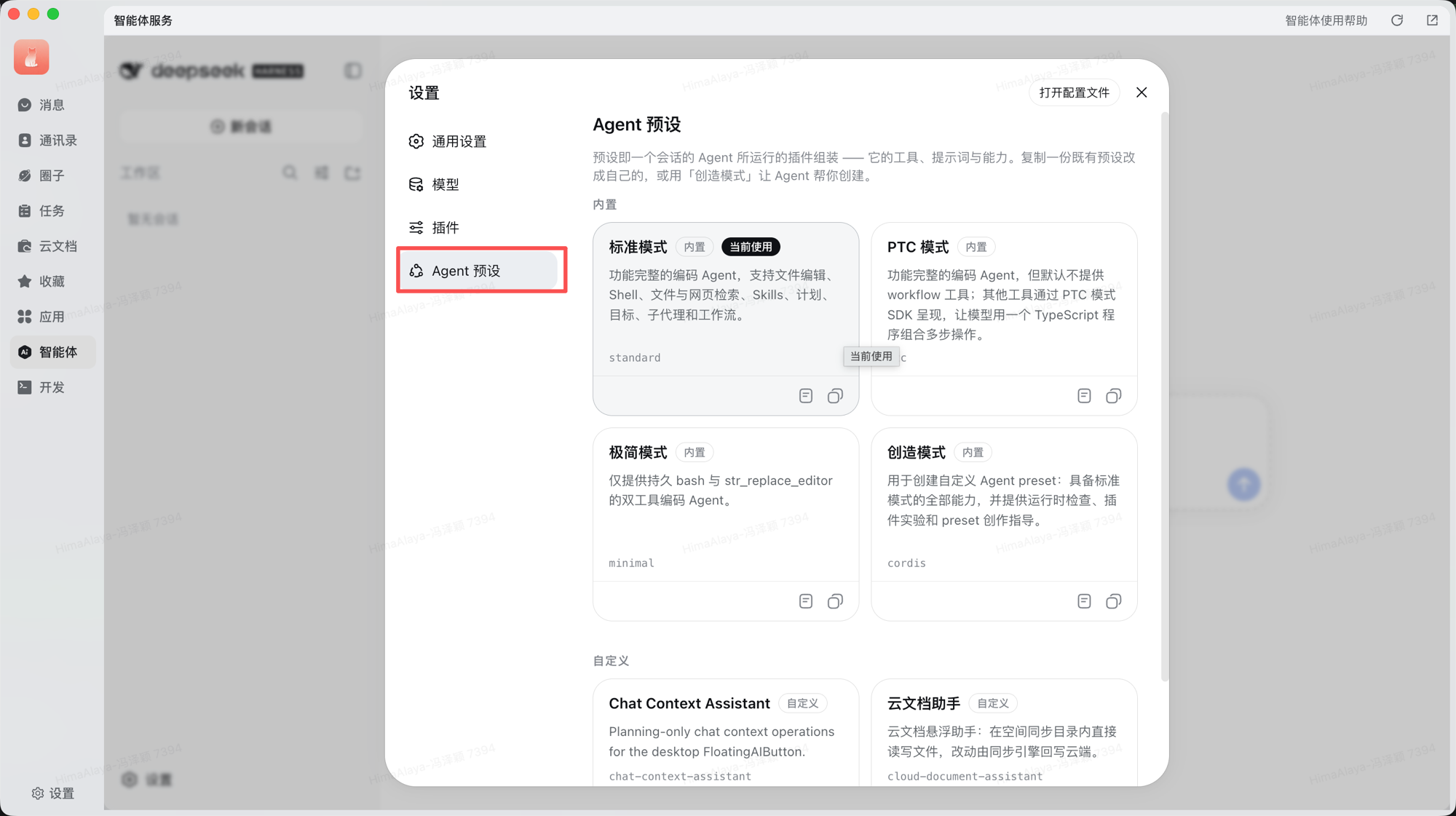Copy the 标准模式 preset
Viewport: 1456px width, 816px height.
tap(835, 396)
